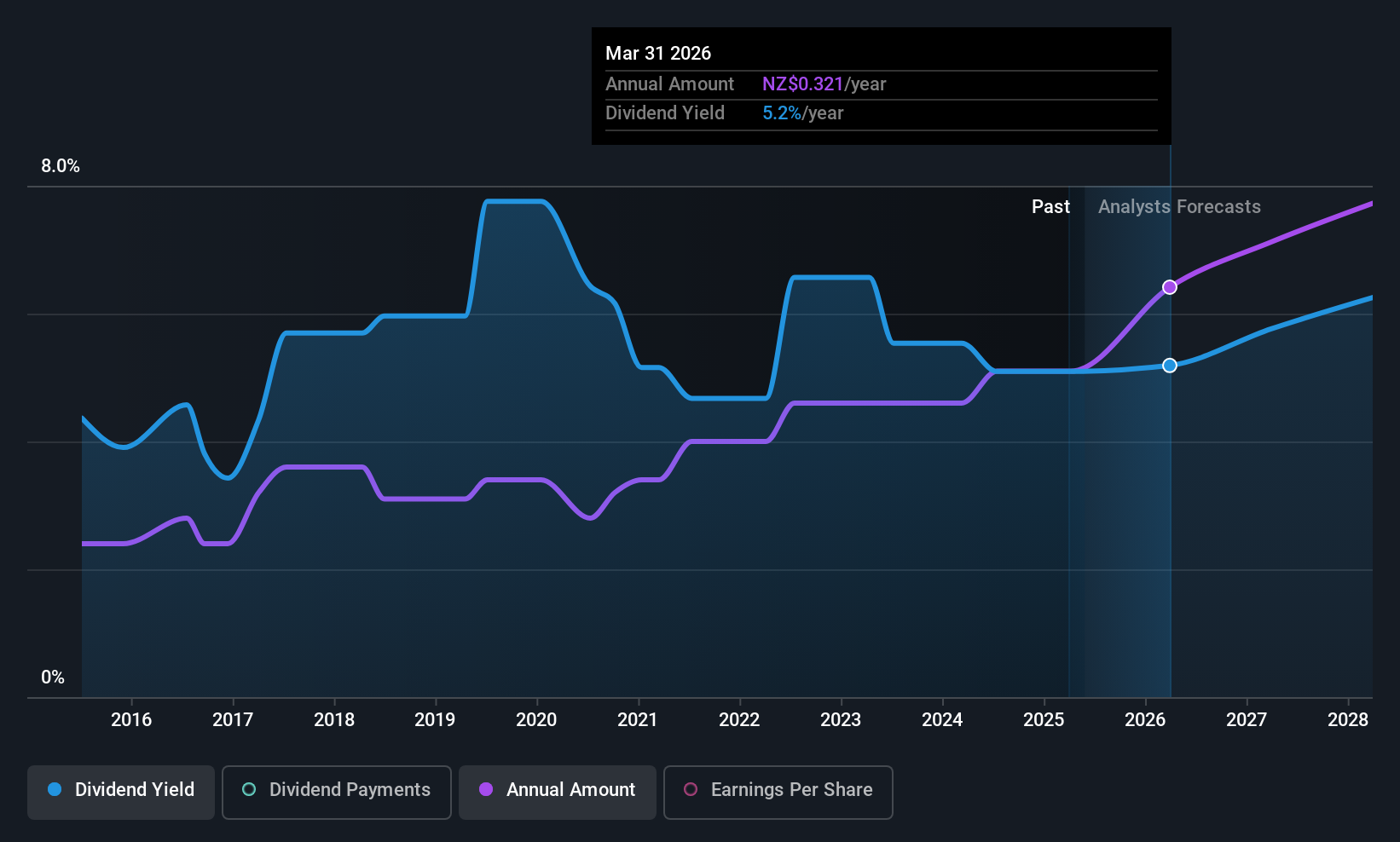This screenshot has height=842, width=1400.
Task: Click the 2023 x-axis label
Action: click(841, 720)
